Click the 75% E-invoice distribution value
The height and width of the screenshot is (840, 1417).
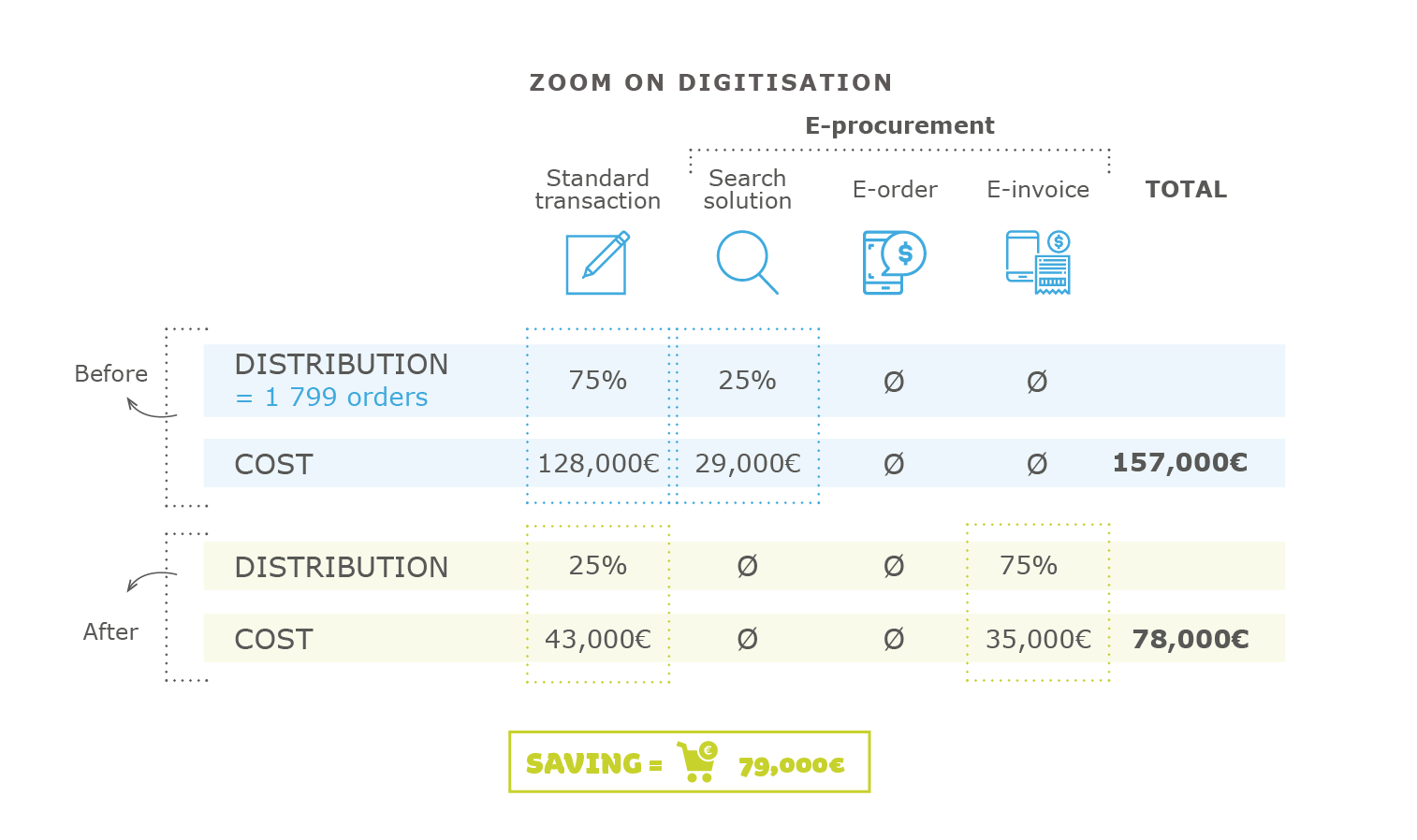click(1028, 566)
